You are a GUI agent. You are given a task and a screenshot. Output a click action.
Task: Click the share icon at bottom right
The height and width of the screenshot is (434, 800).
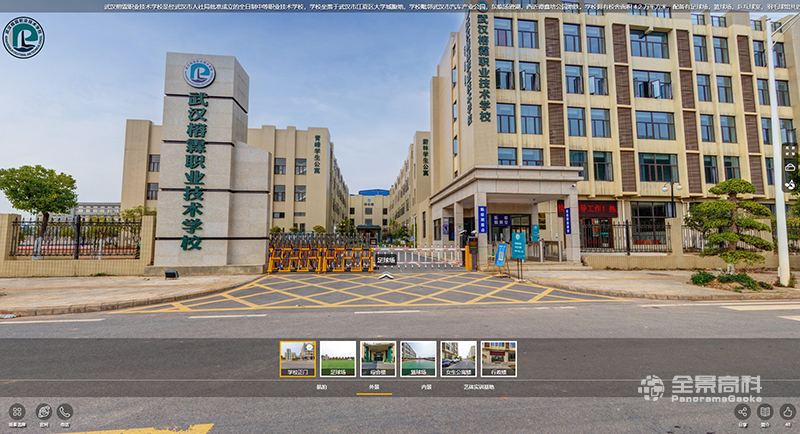741,411
